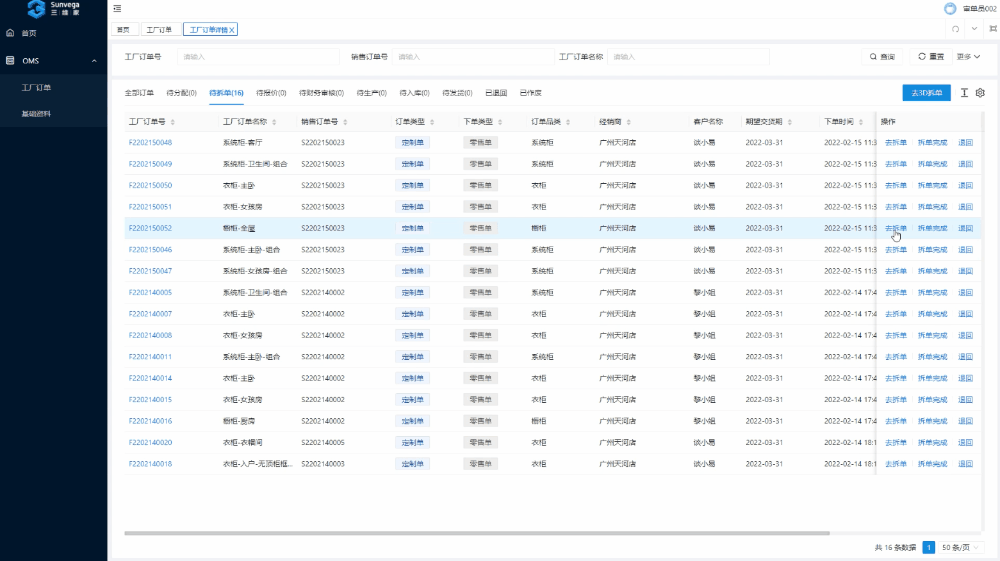Click the 首页 home item in sidebar
The height and width of the screenshot is (561, 1000).
pyautogui.click(x=29, y=33)
